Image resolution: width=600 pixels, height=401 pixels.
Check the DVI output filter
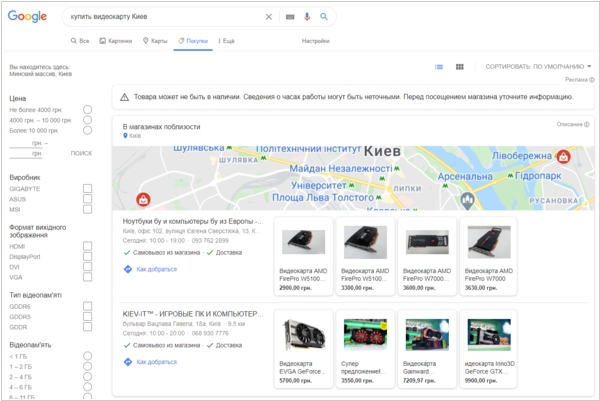(88, 266)
